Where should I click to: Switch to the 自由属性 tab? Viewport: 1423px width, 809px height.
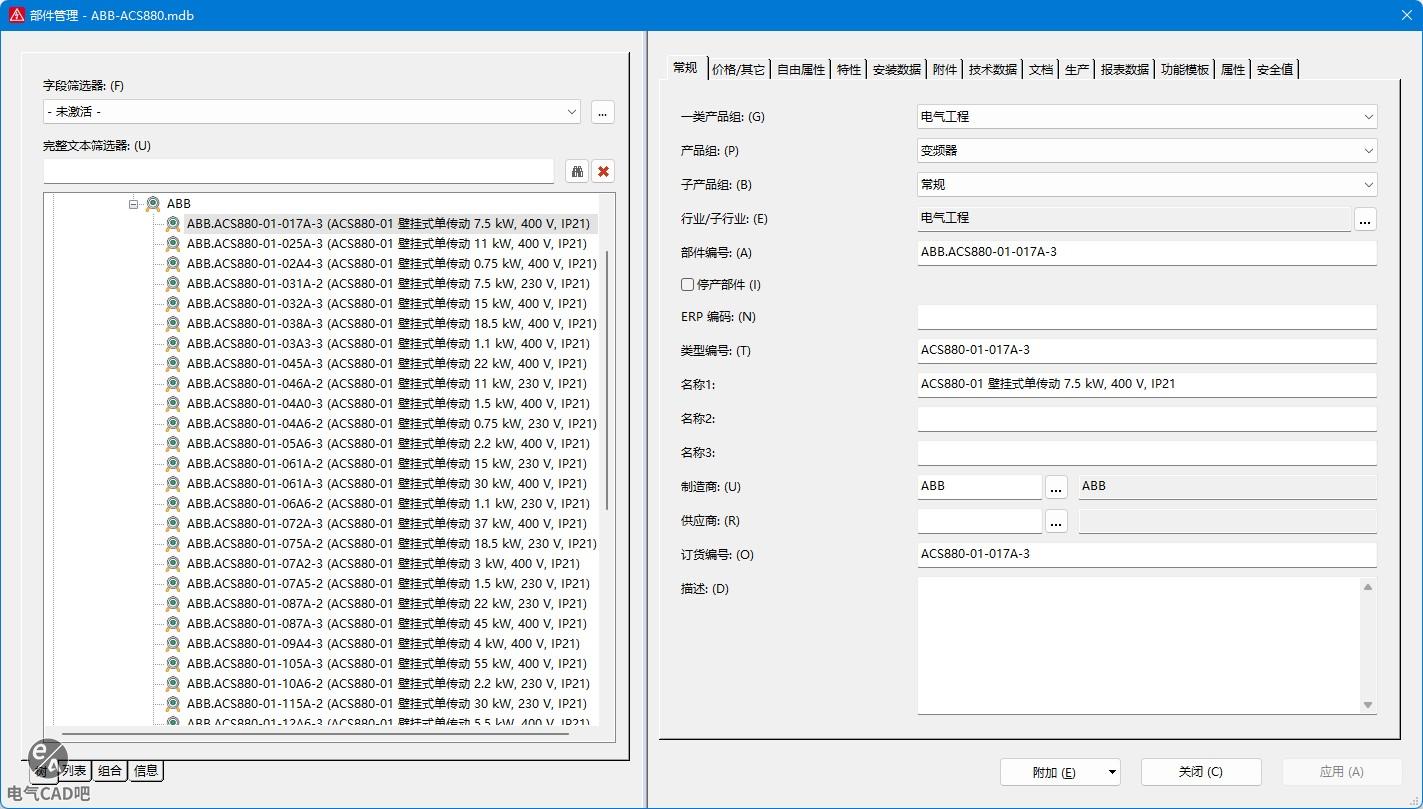pos(801,69)
